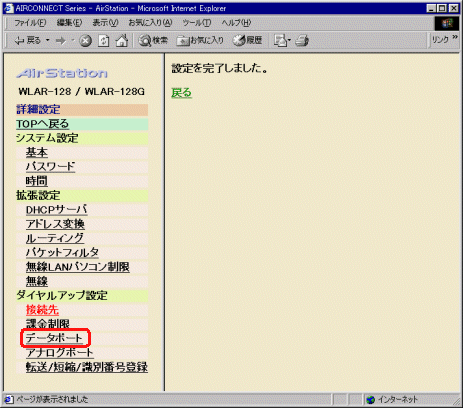Open the Mail button dropdown arrow

[289, 41]
